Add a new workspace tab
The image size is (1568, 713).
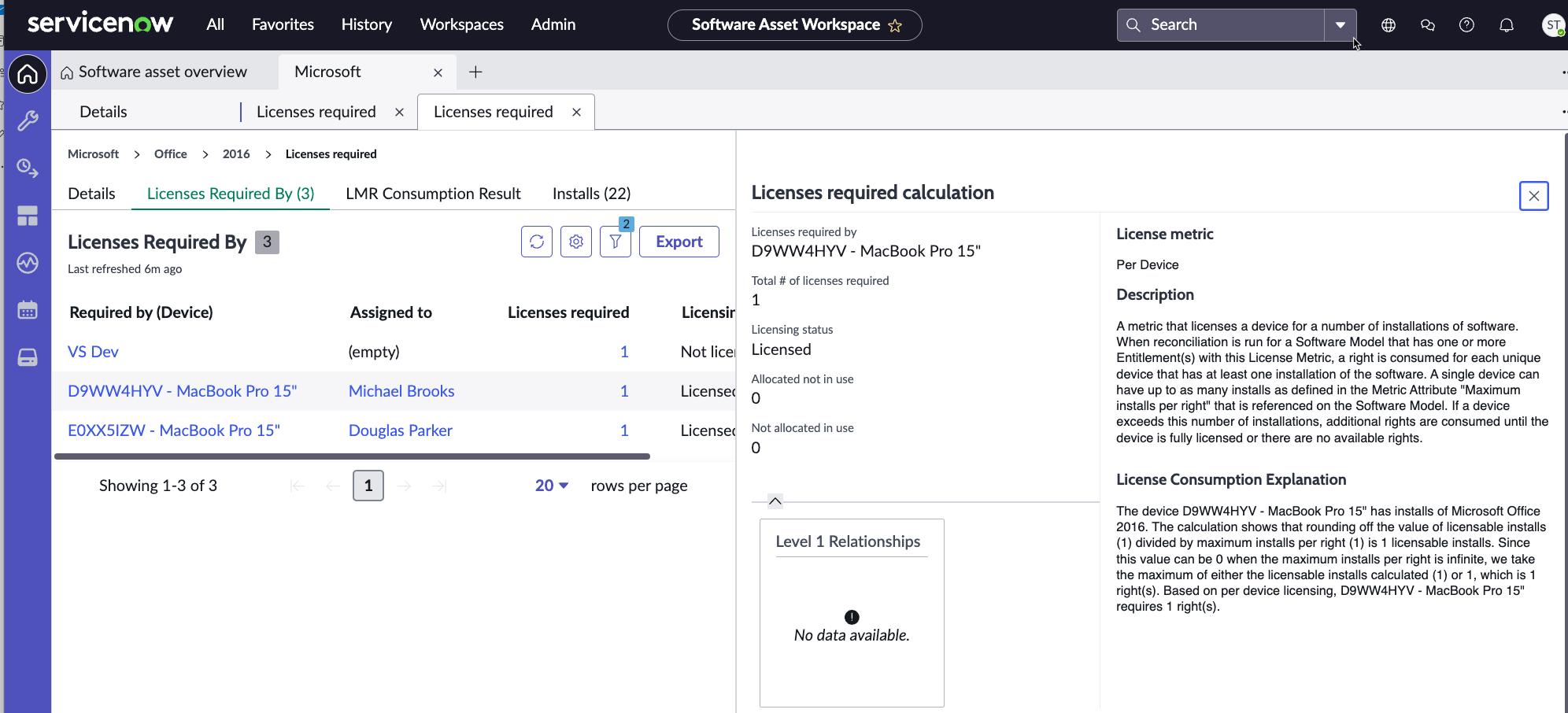point(475,72)
